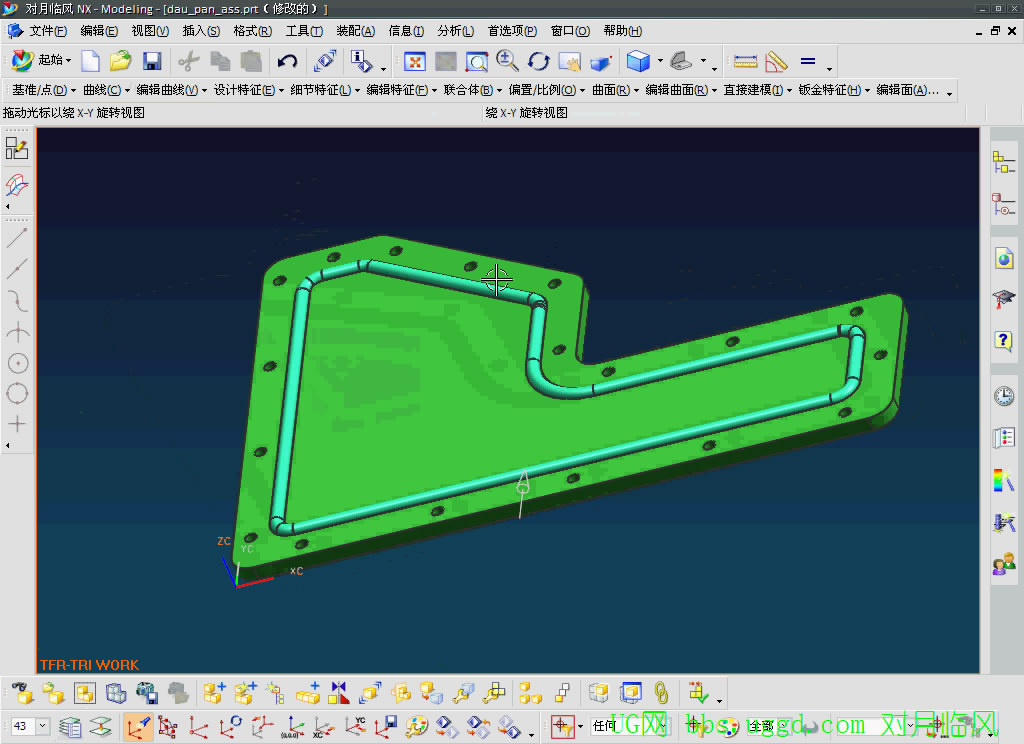Select the Zoom in/out magnifier icon
The height and width of the screenshot is (744, 1024).
[x=507, y=61]
